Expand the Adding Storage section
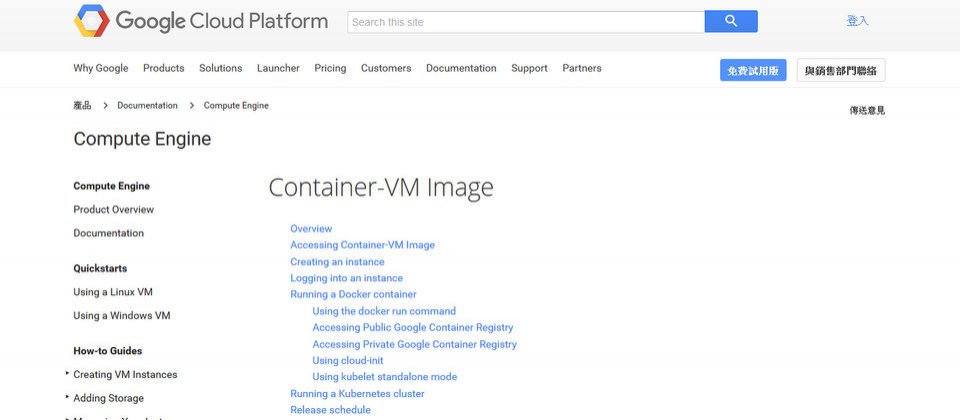 pyautogui.click(x=67, y=397)
